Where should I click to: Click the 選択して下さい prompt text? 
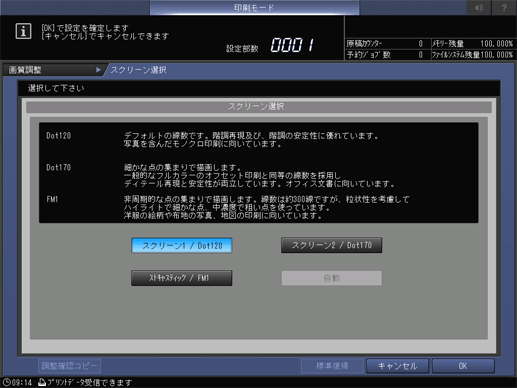(56, 88)
